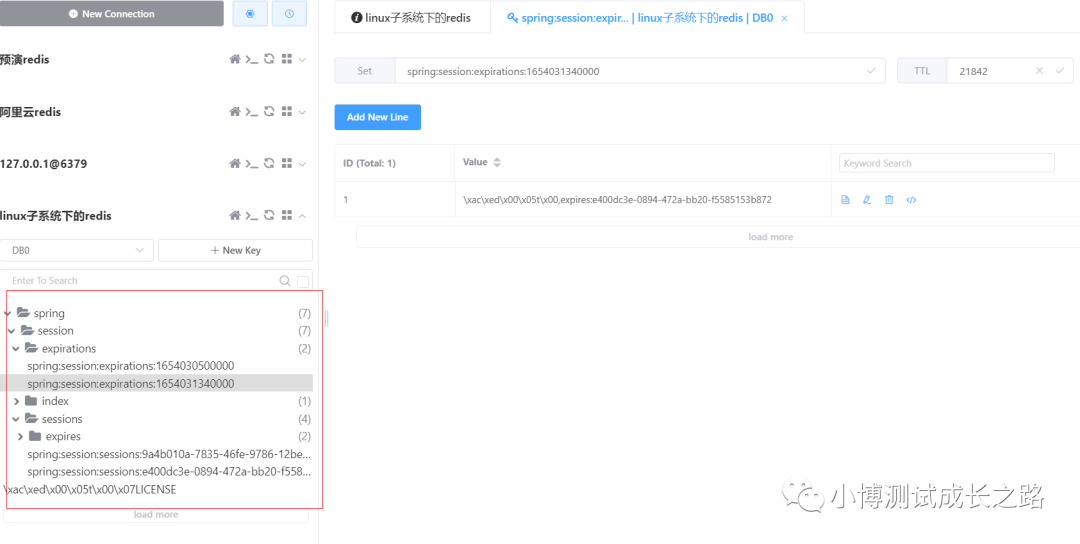This screenshot has height=544, width=1080.
Task: Click the New Key button
Action: [236, 250]
